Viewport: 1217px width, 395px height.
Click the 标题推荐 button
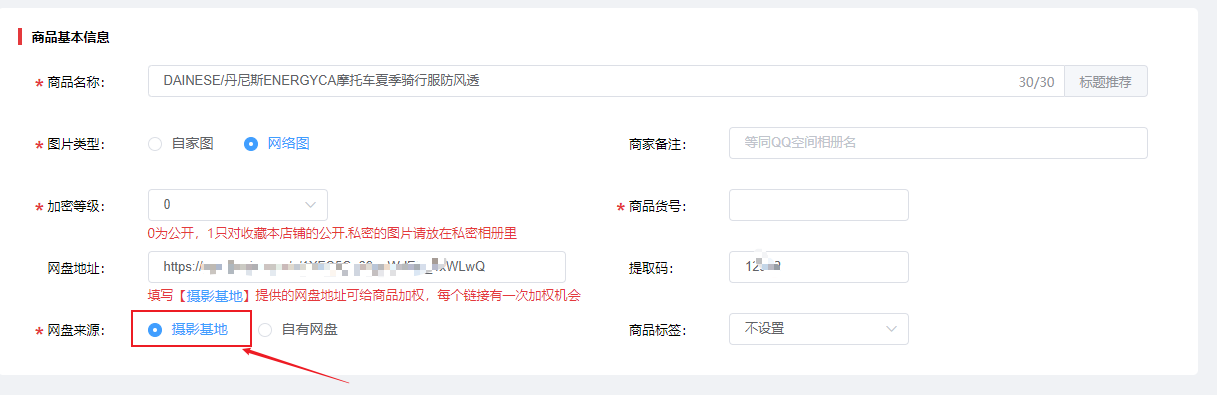pos(1106,82)
